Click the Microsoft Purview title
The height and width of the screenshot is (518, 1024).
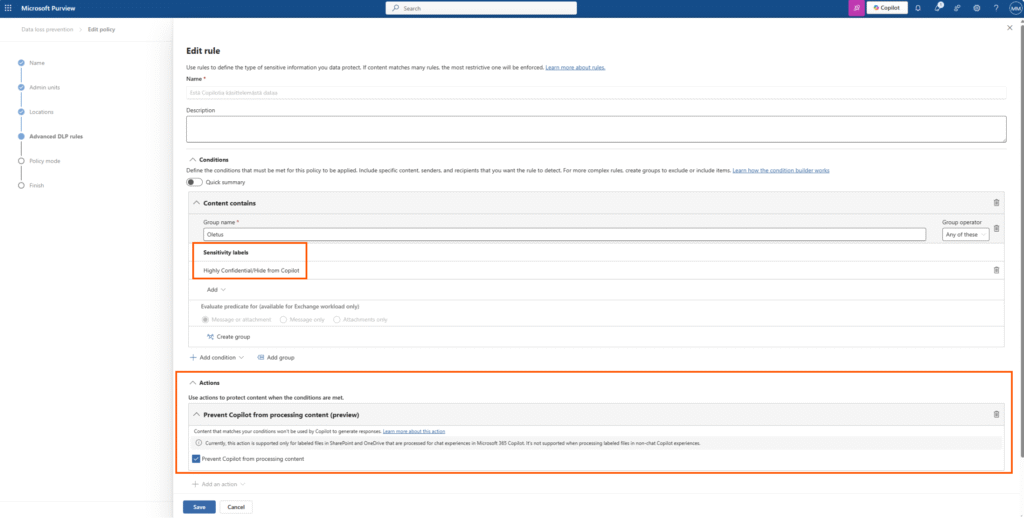click(x=48, y=8)
